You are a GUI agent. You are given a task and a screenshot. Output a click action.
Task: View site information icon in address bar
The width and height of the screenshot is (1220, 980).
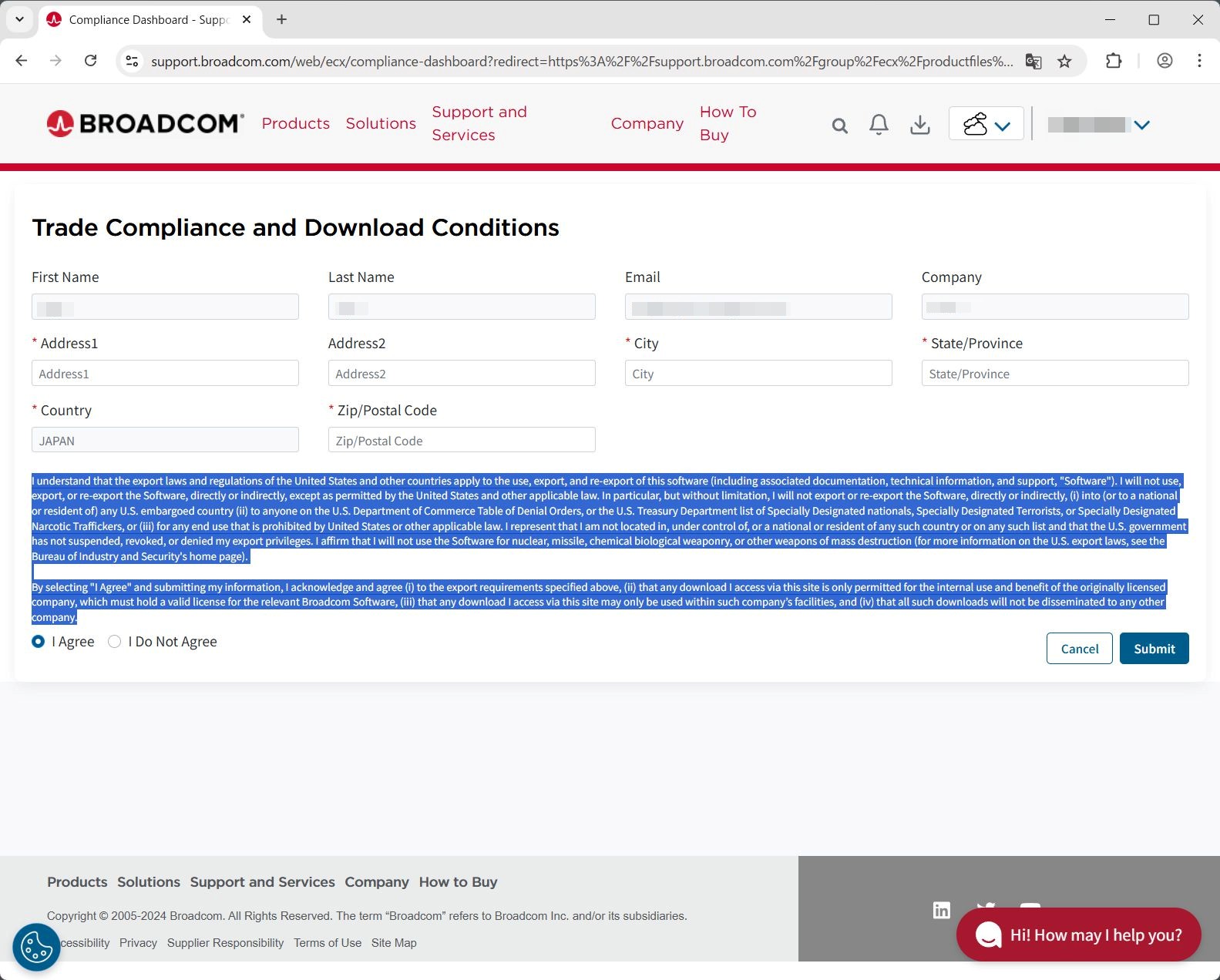[x=133, y=61]
